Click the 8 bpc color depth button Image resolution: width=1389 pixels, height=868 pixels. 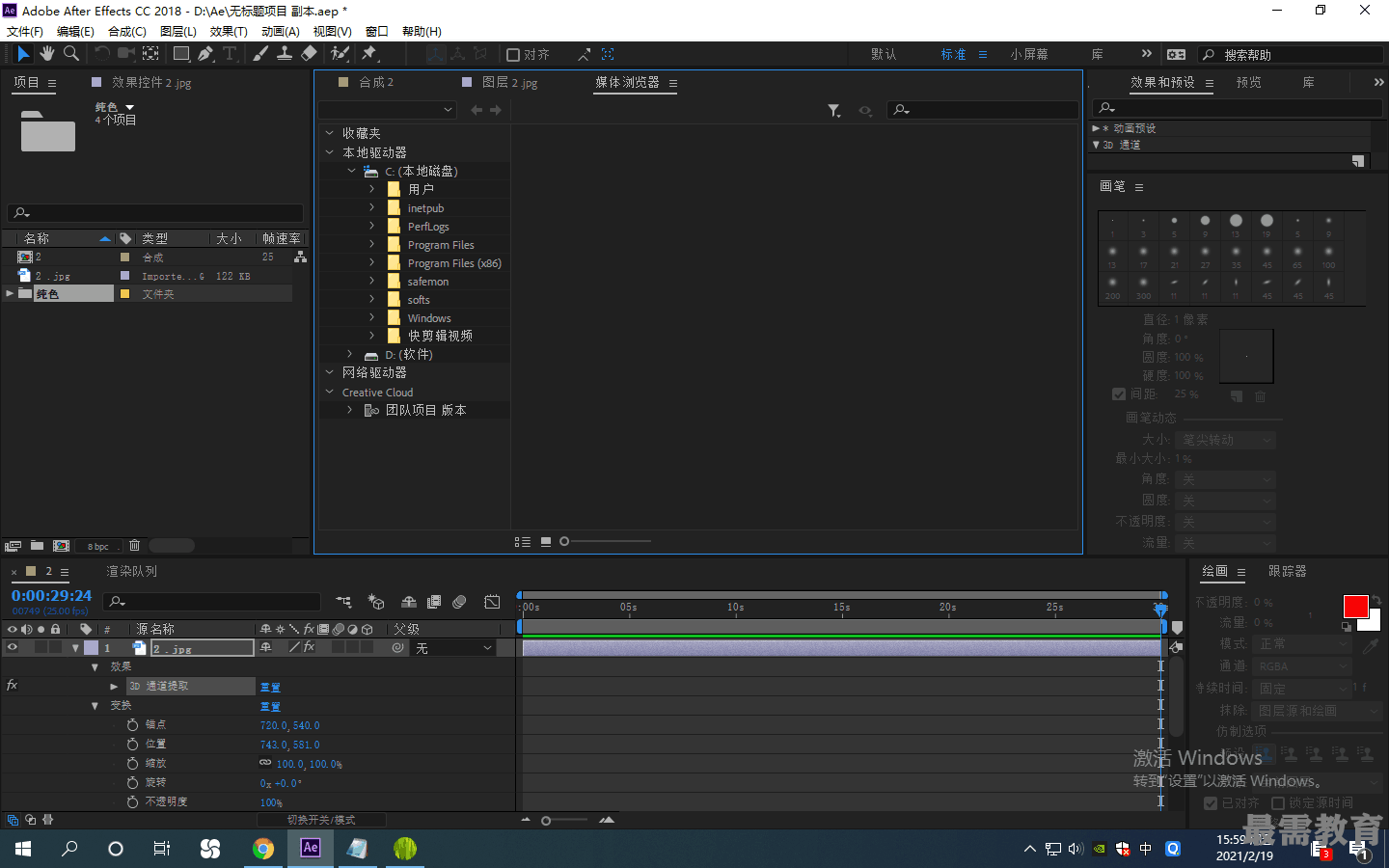click(x=98, y=546)
